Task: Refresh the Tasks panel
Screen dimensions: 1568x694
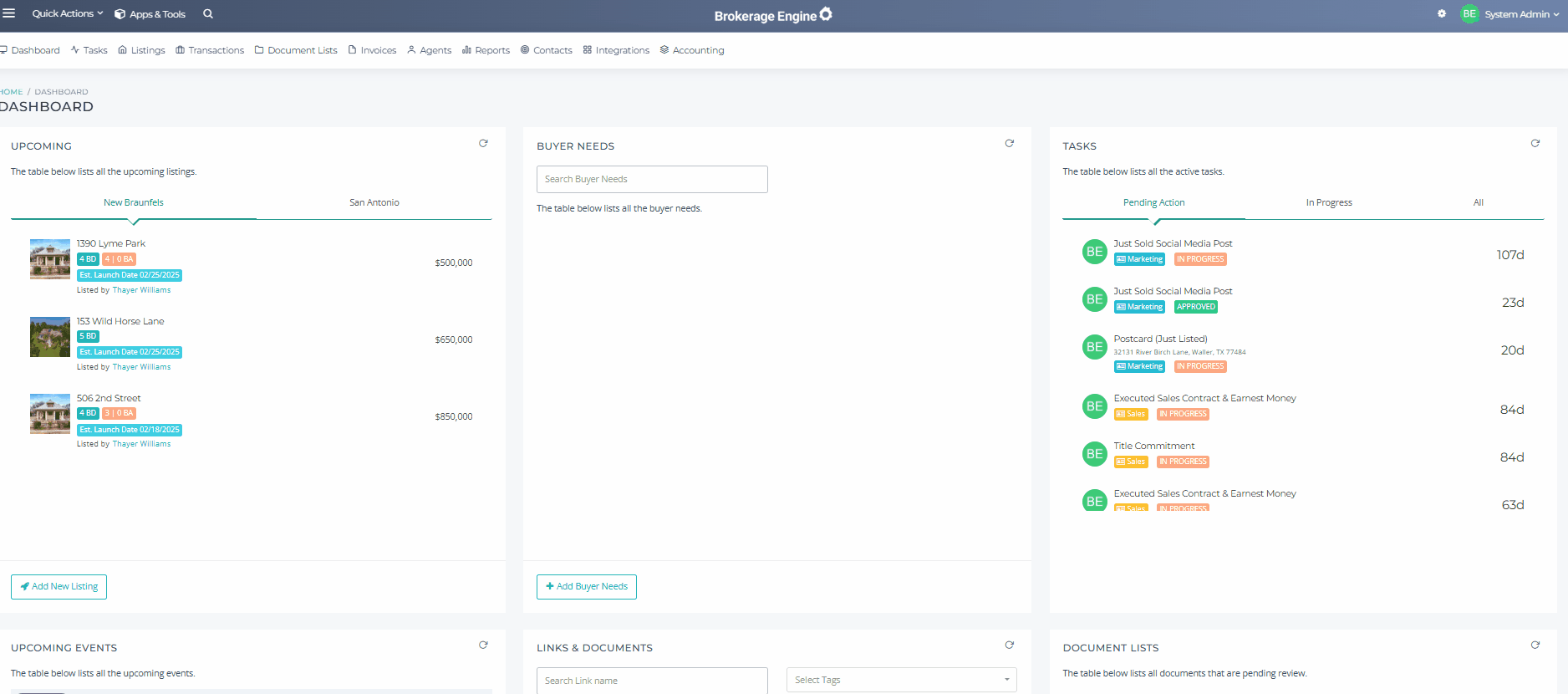Action: [1535, 144]
